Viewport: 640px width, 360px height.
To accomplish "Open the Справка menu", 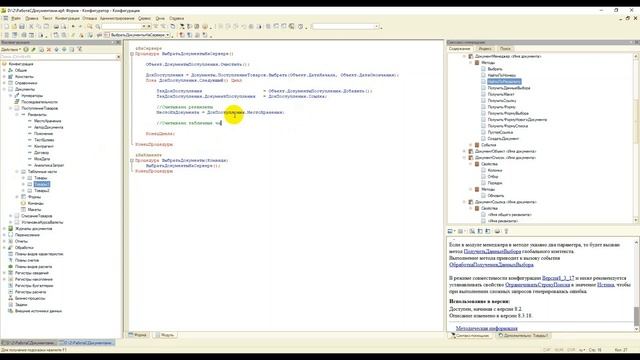I will click(176, 18).
